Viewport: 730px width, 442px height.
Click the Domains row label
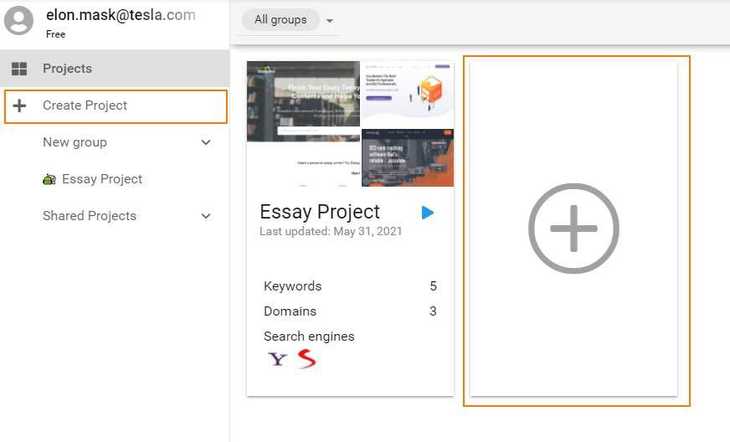point(290,311)
